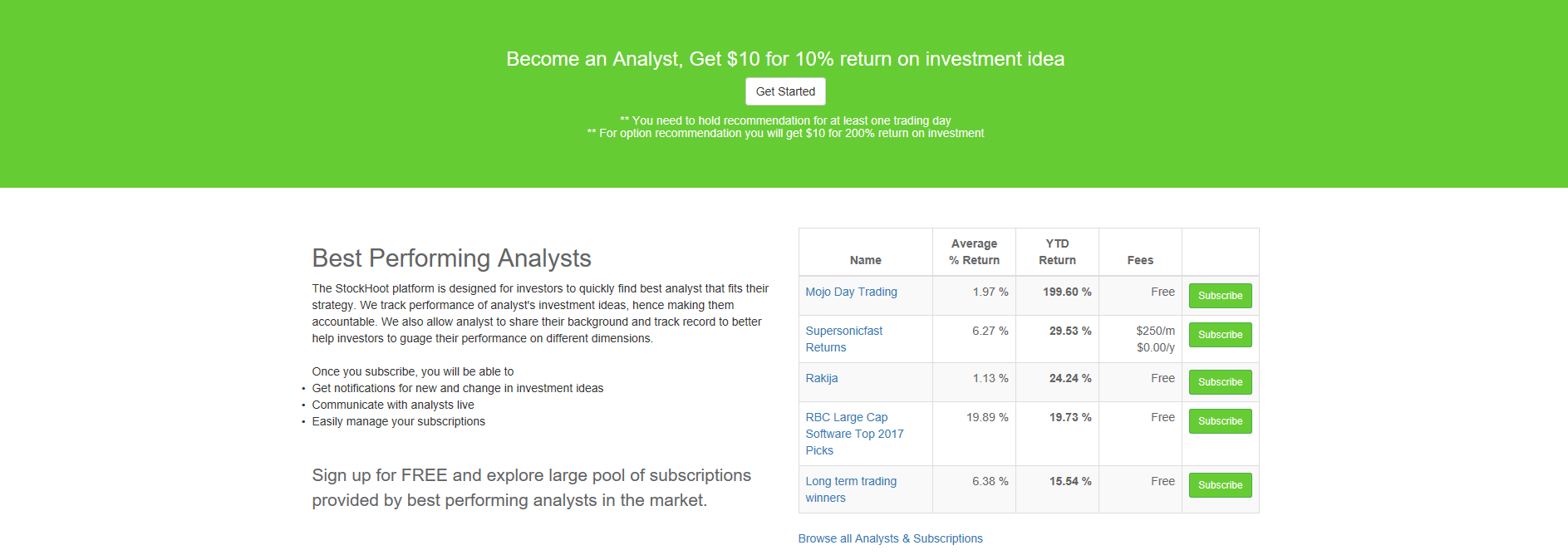The width and height of the screenshot is (1568, 555).
Task: Browse all Analysts & Subscriptions
Action: coord(890,538)
